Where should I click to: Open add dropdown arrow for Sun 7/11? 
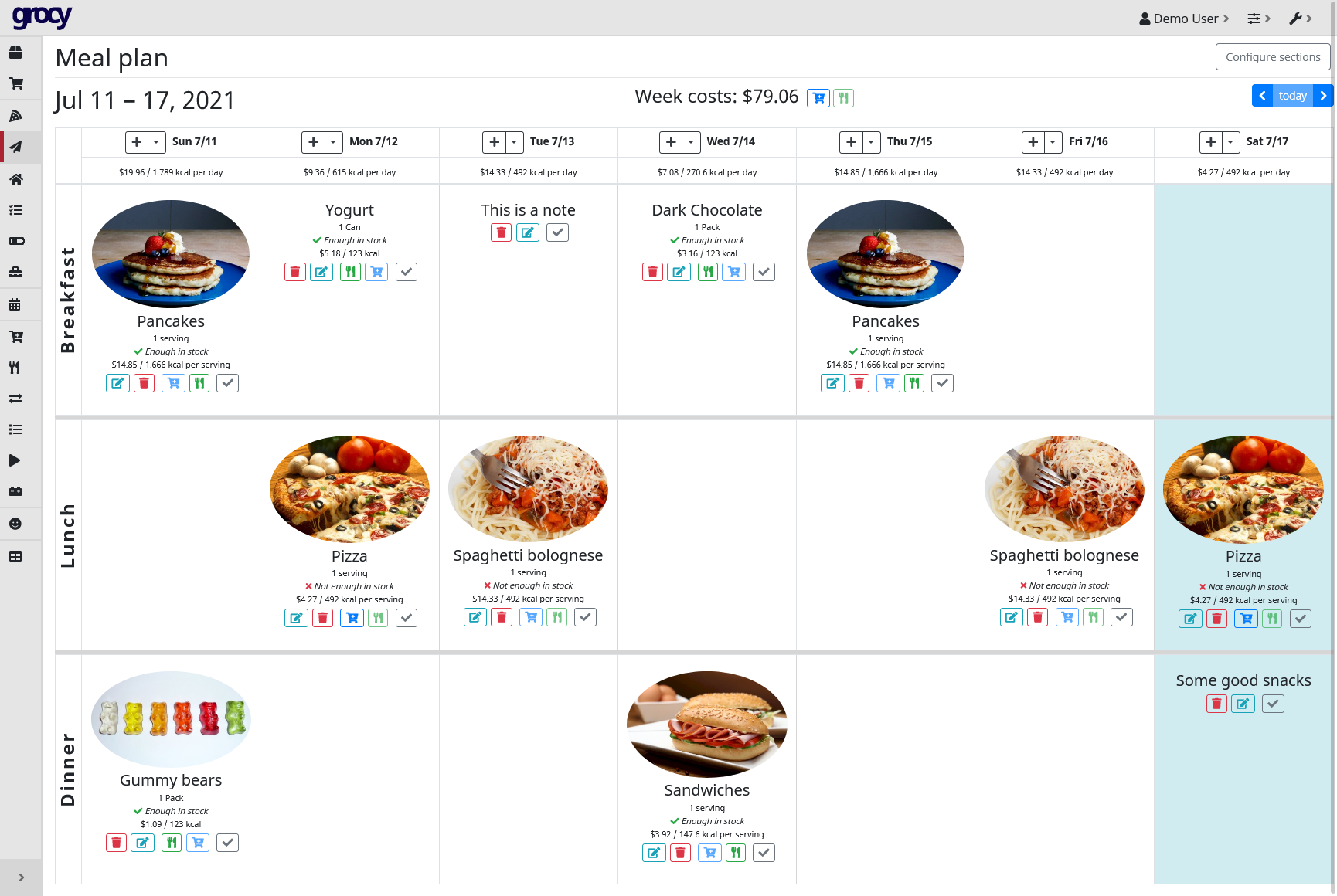157,142
